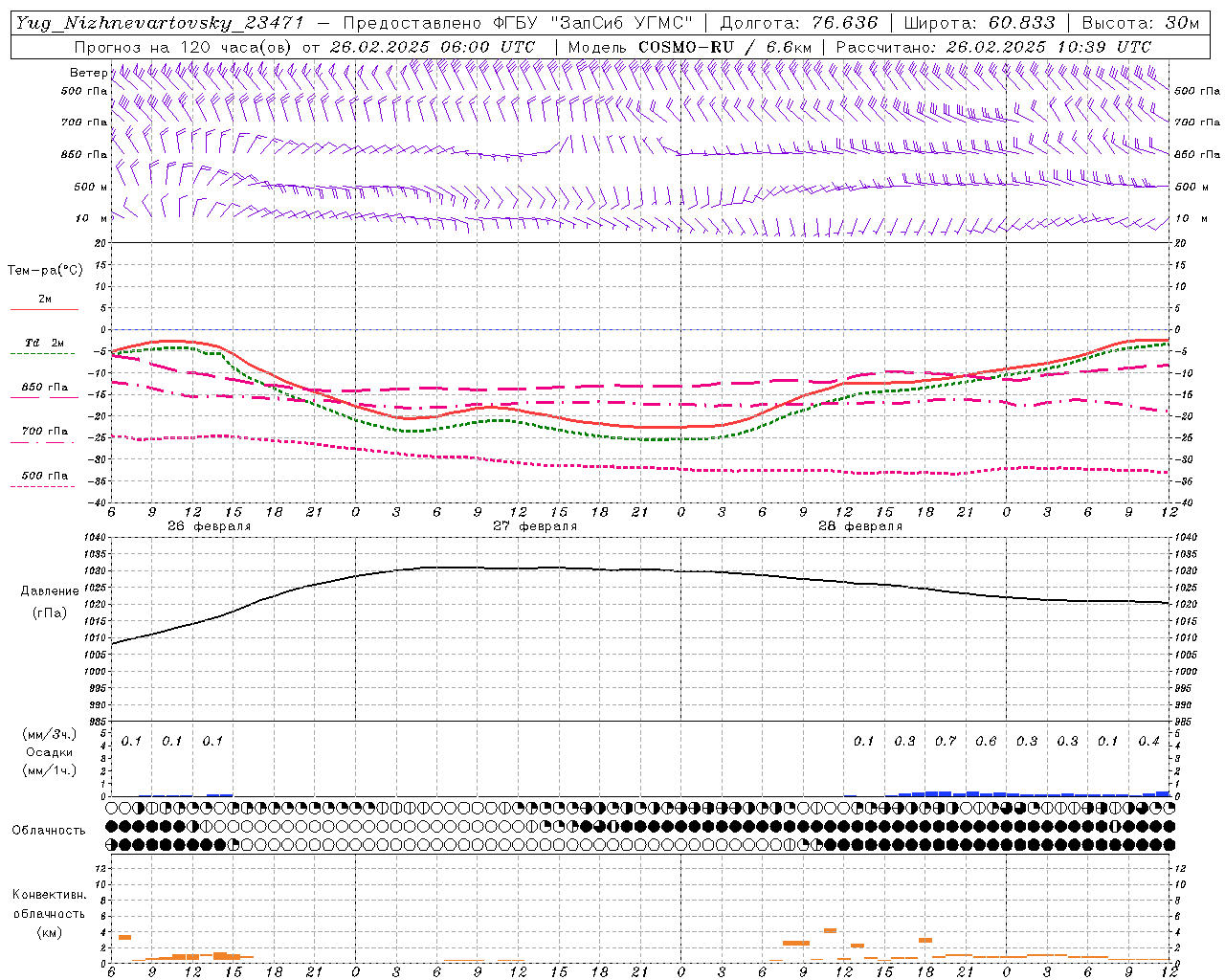Click the Тем-ра(°C) panel label

click(x=45, y=271)
